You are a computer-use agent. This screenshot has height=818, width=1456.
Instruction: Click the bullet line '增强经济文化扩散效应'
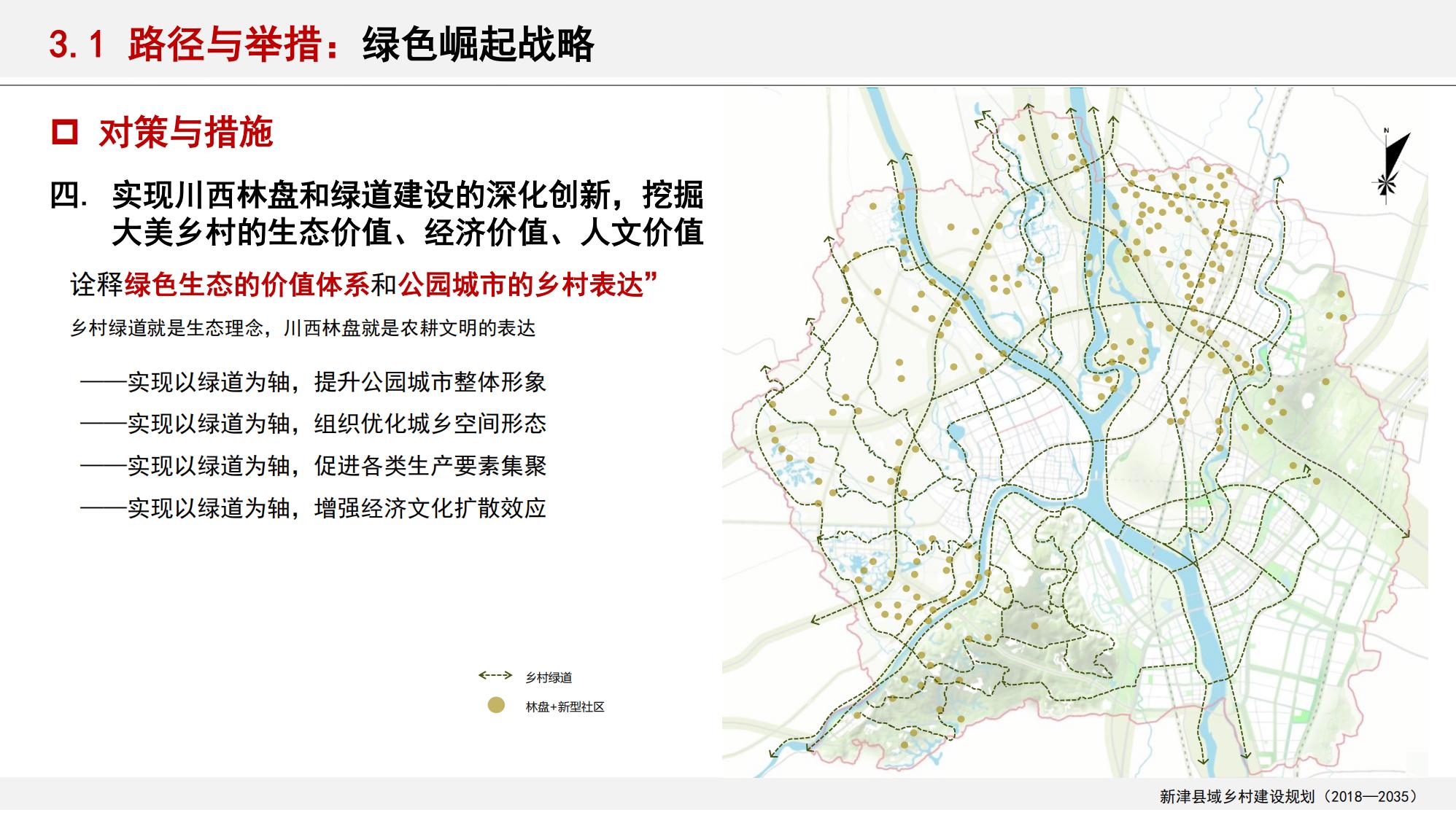coord(430,508)
